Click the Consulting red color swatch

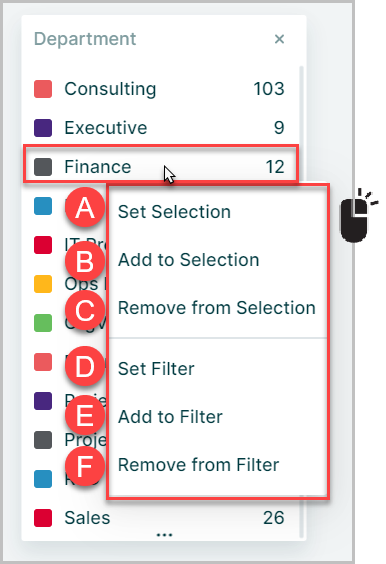[x=43, y=89]
